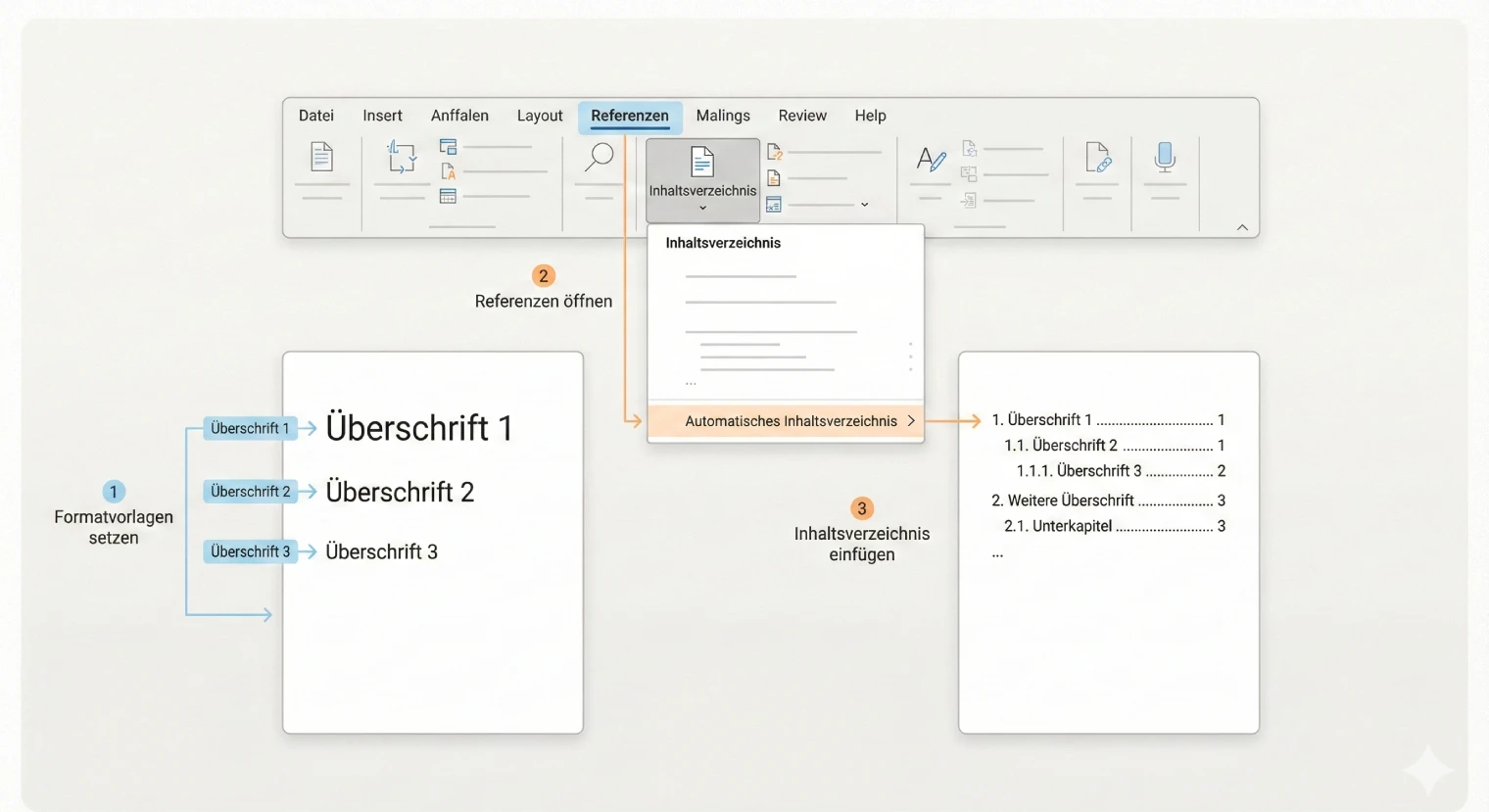Click the Überschrift 1 style tag
The image size is (1489, 812).
click(249, 428)
